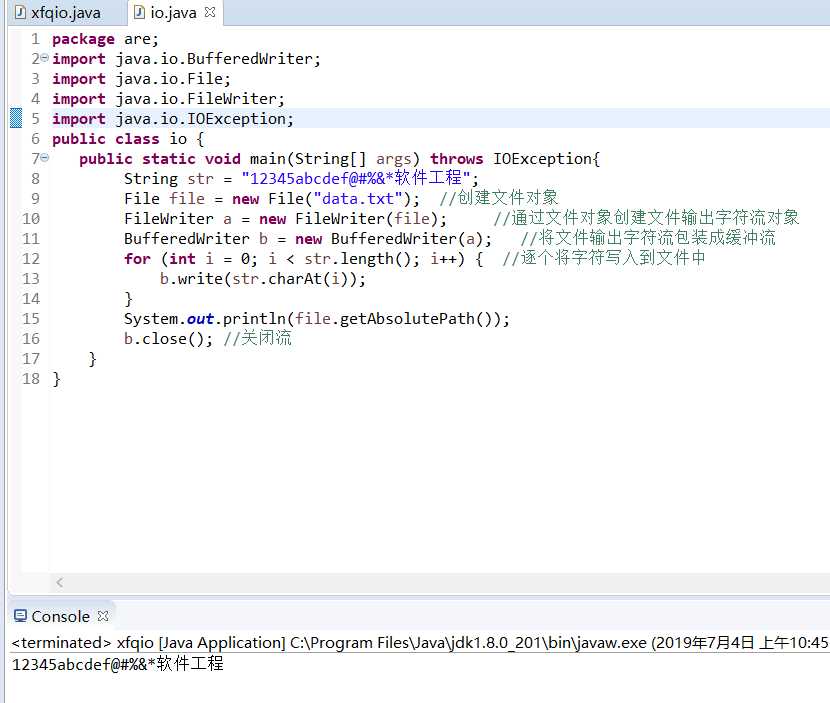
Task: Click 'new FileWriter(file)' on line 10
Action: pos(348,219)
